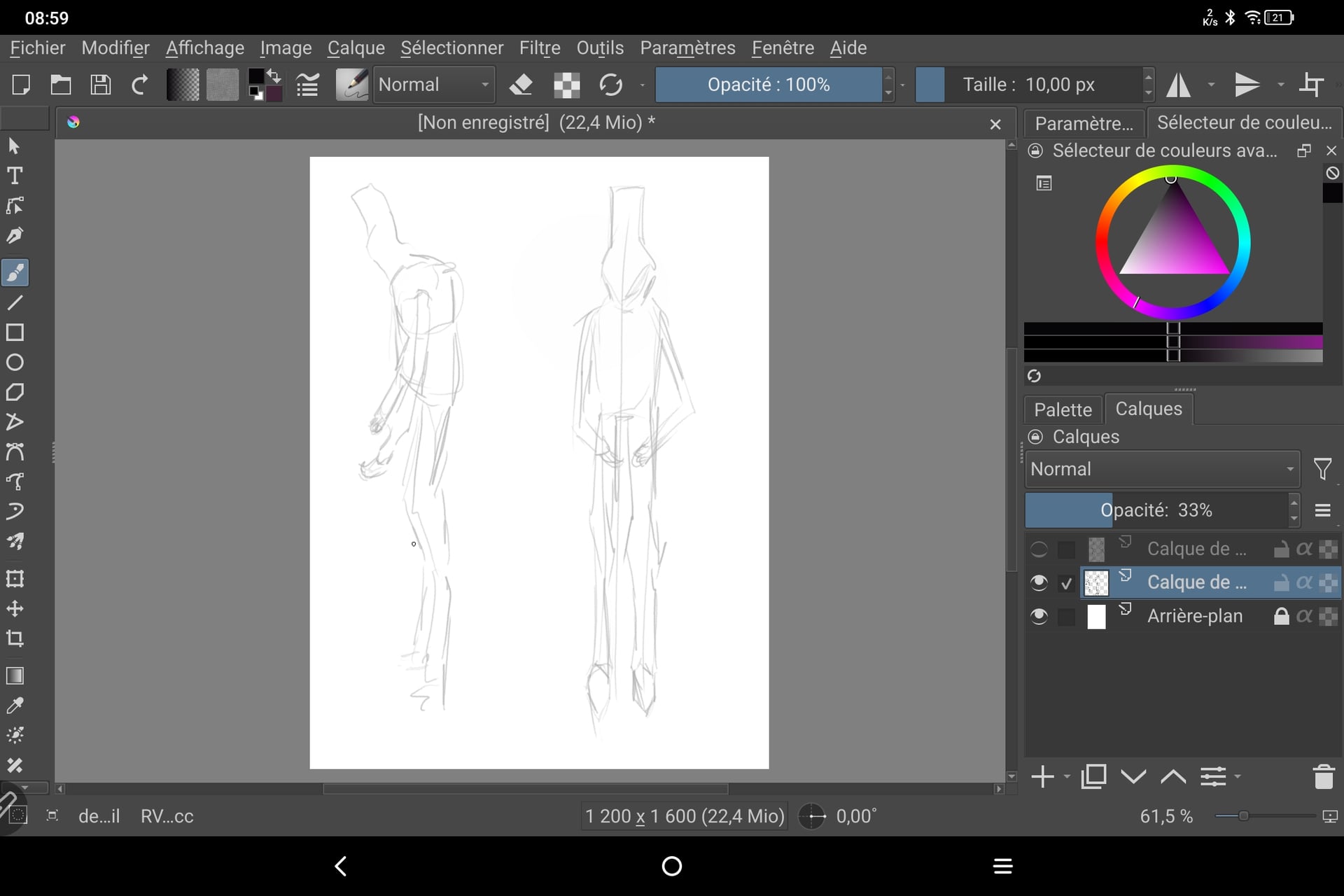The image size is (1344, 896).
Task: Switch to Sélecteur de couleurs tab
Action: tap(1245, 122)
